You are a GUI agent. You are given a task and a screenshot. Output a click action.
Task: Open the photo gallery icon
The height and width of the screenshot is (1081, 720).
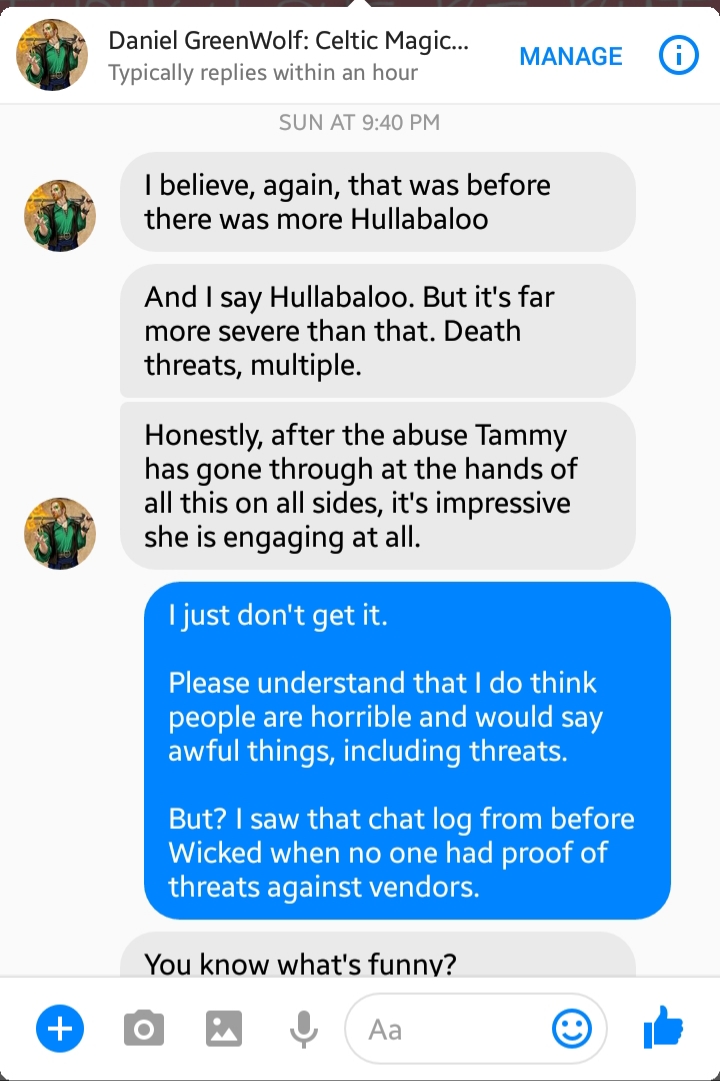[224, 1029]
